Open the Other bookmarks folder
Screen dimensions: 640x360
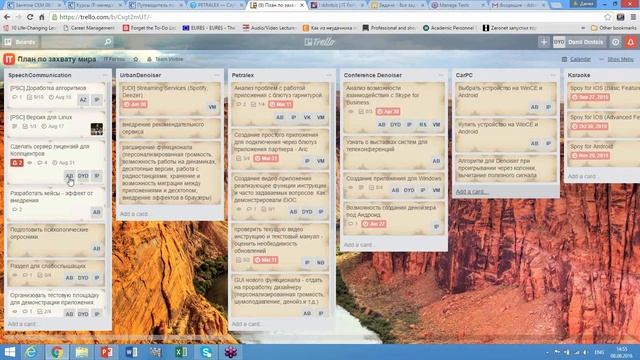(613, 28)
